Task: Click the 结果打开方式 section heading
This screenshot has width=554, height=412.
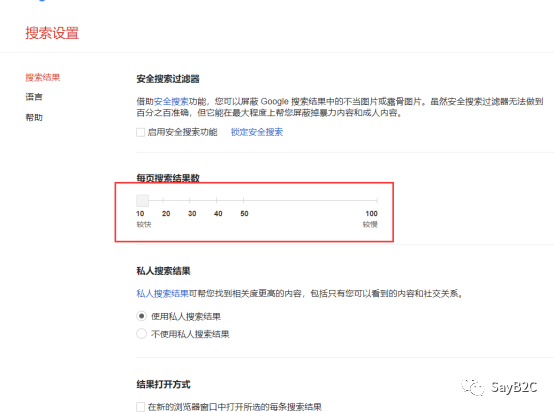Action: (163, 384)
